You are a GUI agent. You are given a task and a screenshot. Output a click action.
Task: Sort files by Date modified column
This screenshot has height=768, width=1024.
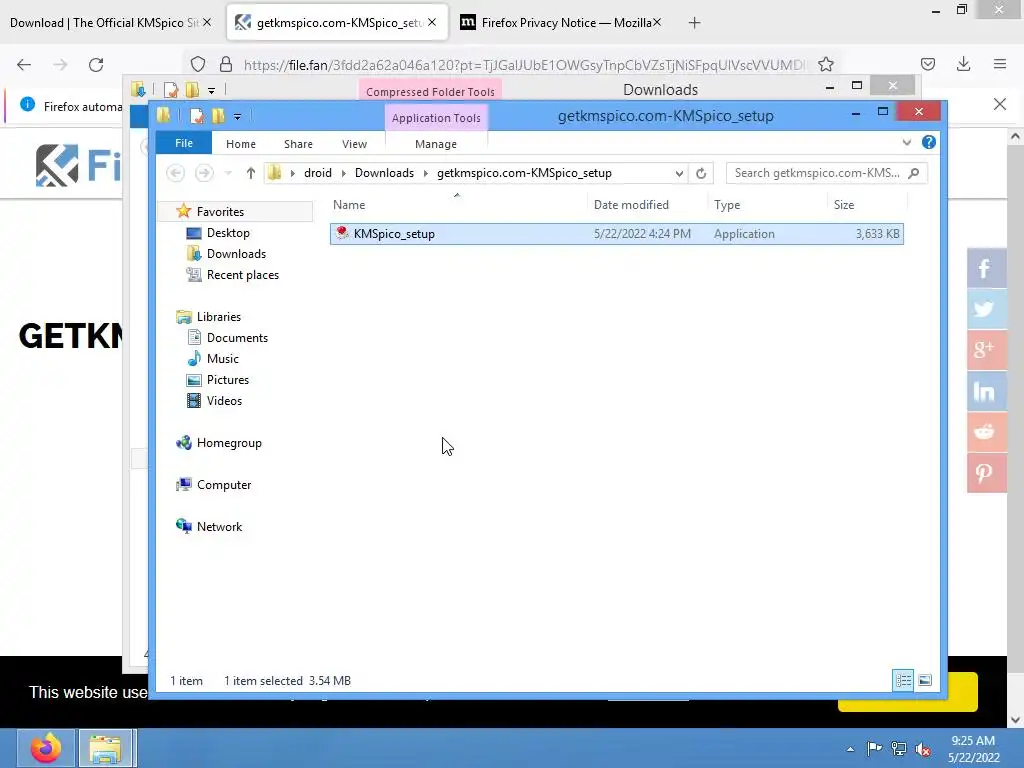tap(631, 205)
